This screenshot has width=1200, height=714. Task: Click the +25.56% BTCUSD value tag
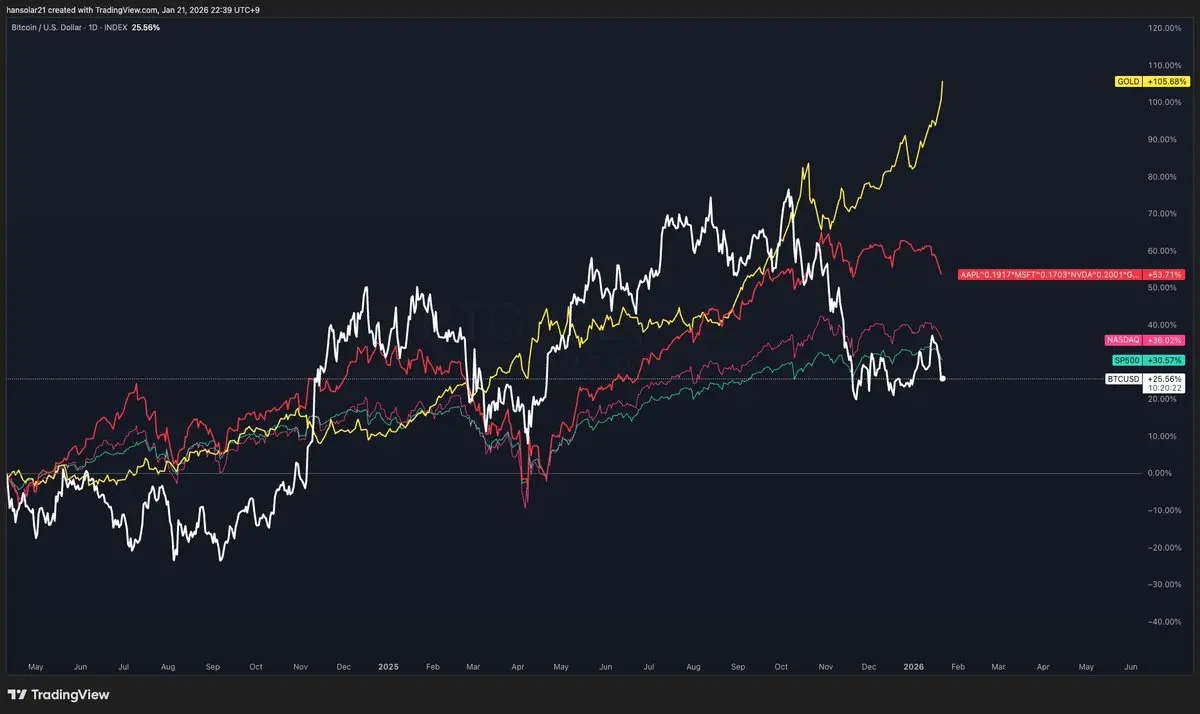pyautogui.click(x=1163, y=379)
